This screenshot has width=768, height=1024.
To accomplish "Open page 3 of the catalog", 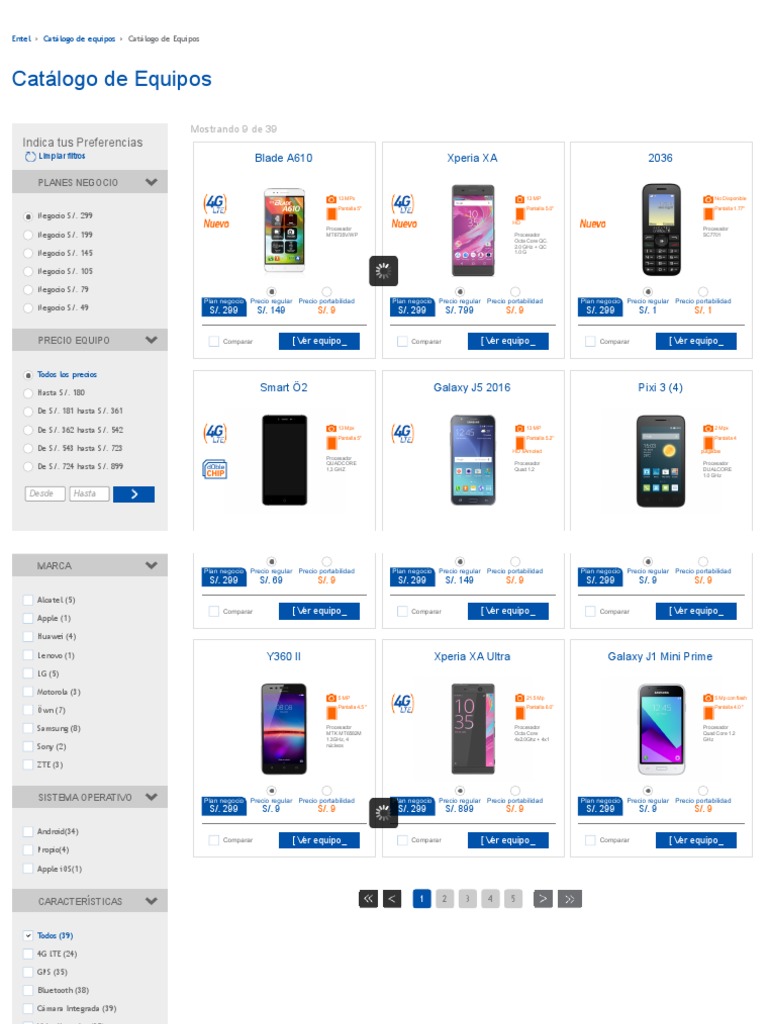I will (x=466, y=899).
